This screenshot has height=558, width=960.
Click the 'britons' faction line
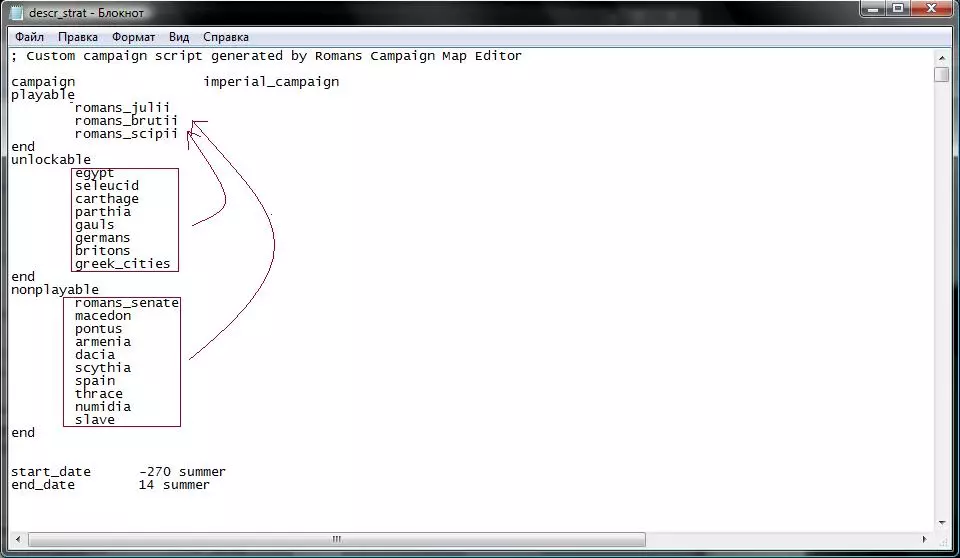103,251
